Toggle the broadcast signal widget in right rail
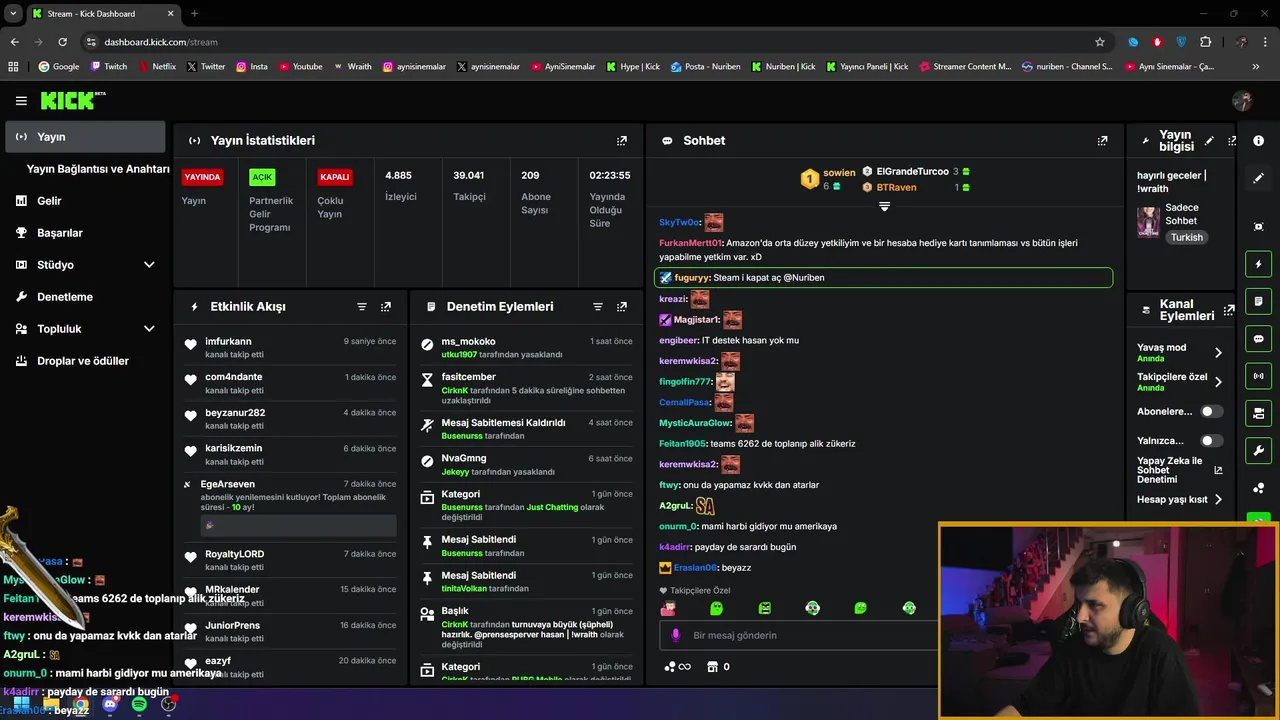 1259,376
